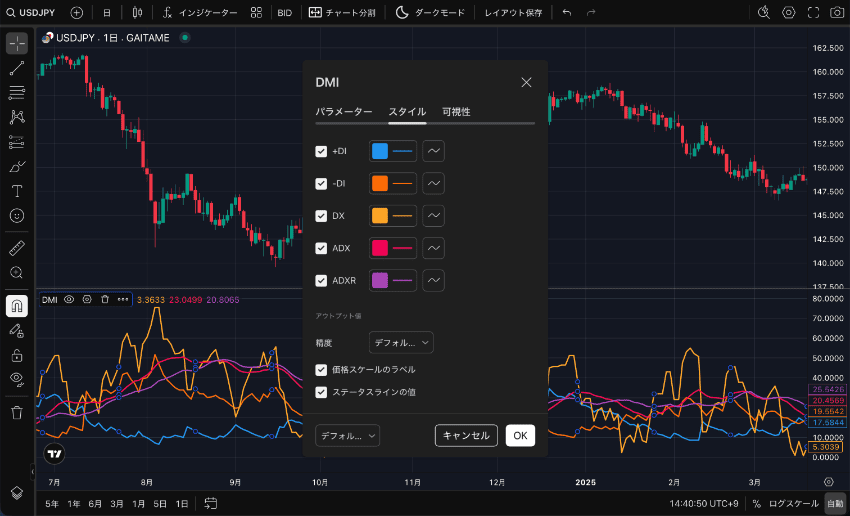Open the pink ADX color swatch
This screenshot has width=850, height=516.
[x=380, y=248]
